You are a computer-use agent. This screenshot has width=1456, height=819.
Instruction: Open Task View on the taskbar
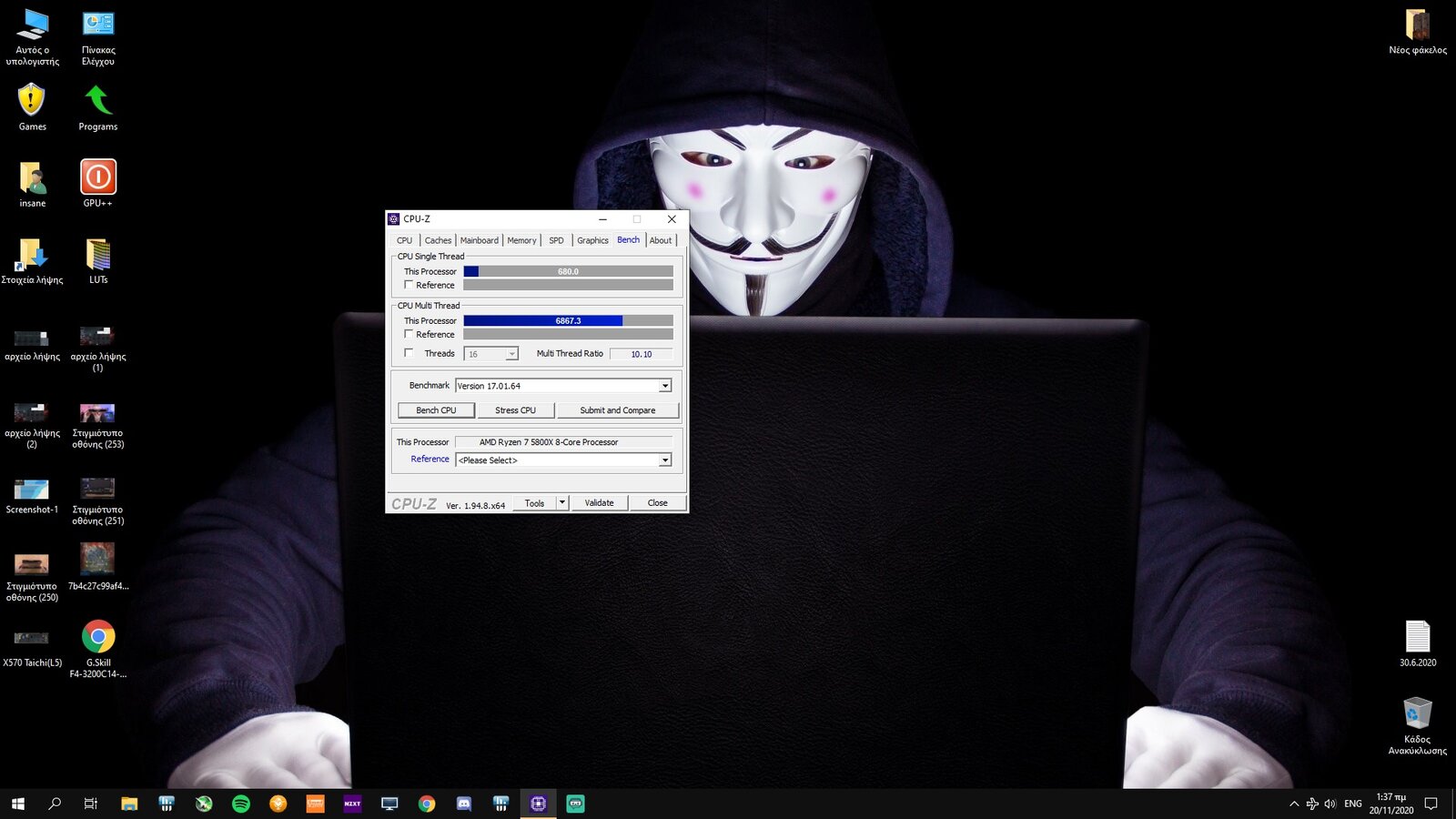pyautogui.click(x=91, y=804)
